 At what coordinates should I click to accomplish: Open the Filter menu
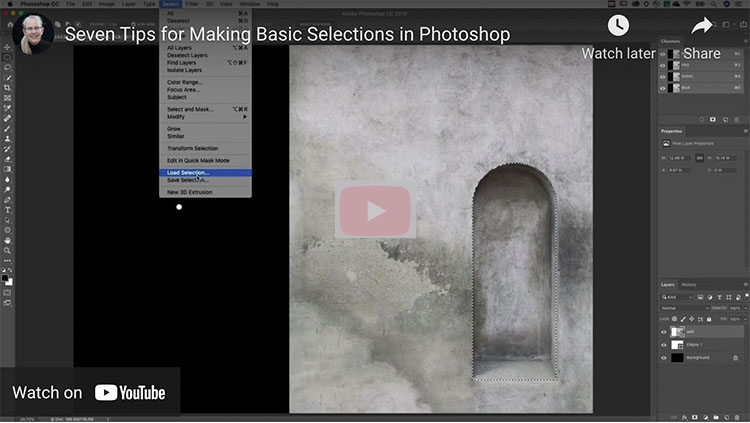[191, 4]
